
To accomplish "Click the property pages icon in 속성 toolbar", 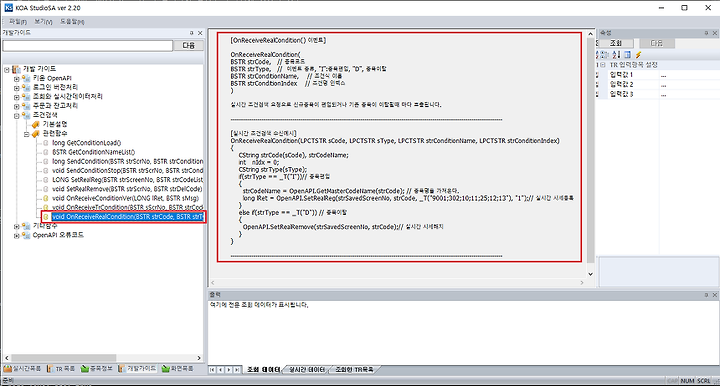I will coord(627,55).
